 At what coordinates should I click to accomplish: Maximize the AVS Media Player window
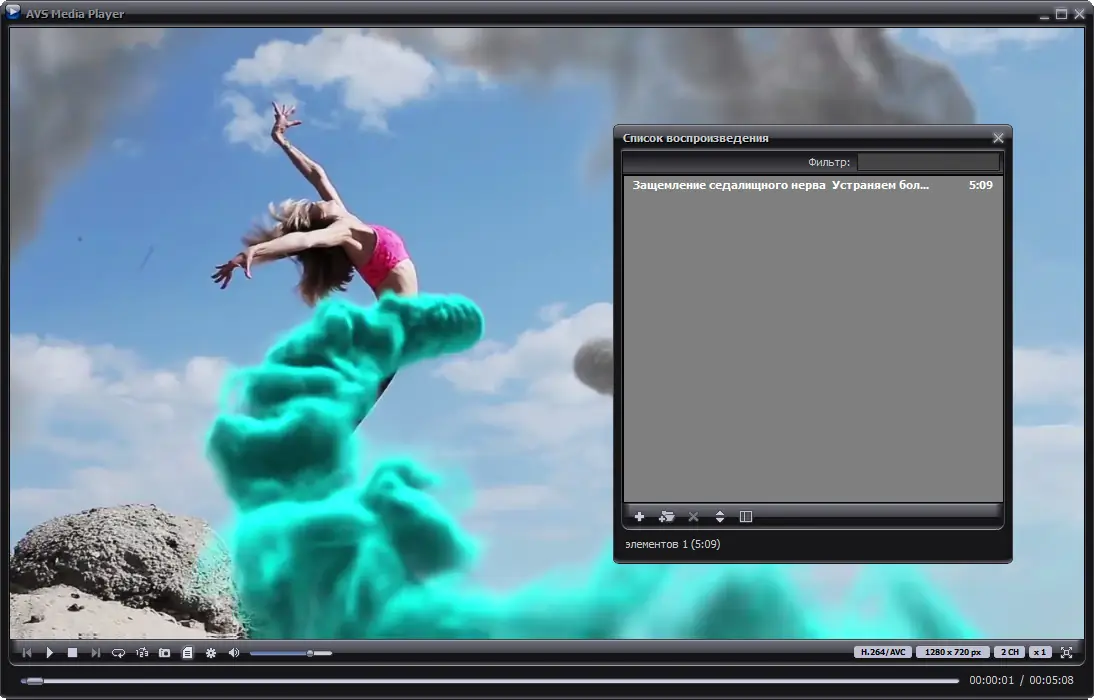click(1061, 14)
